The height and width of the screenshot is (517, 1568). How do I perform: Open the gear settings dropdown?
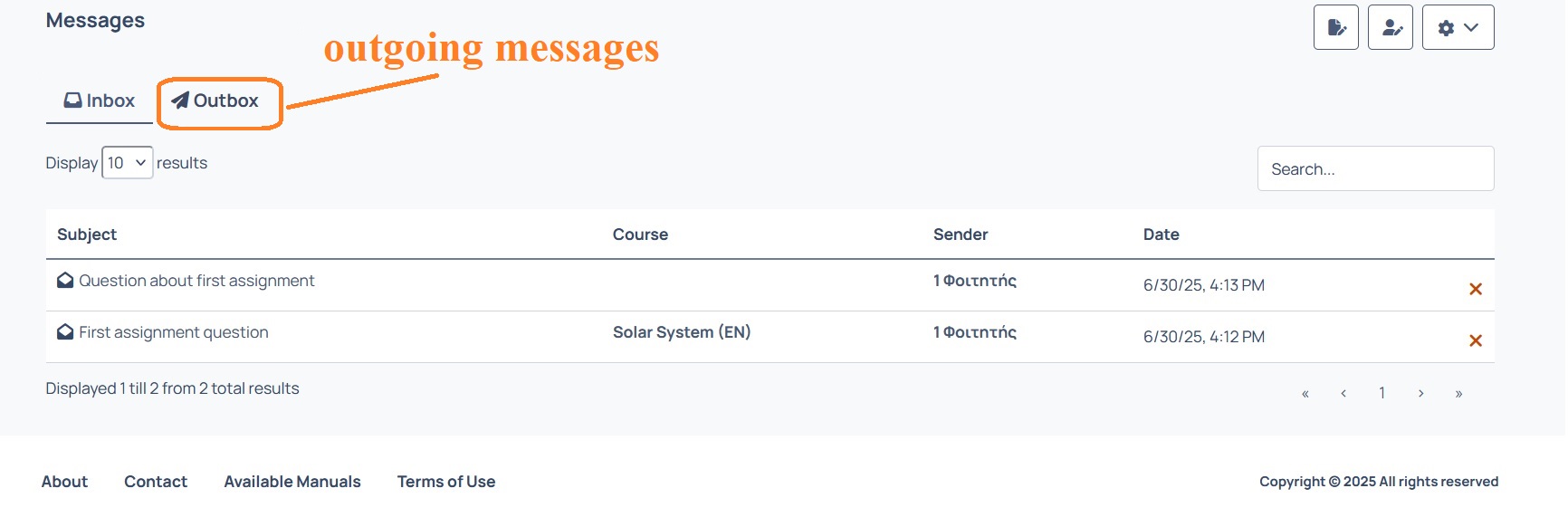pos(1458,27)
